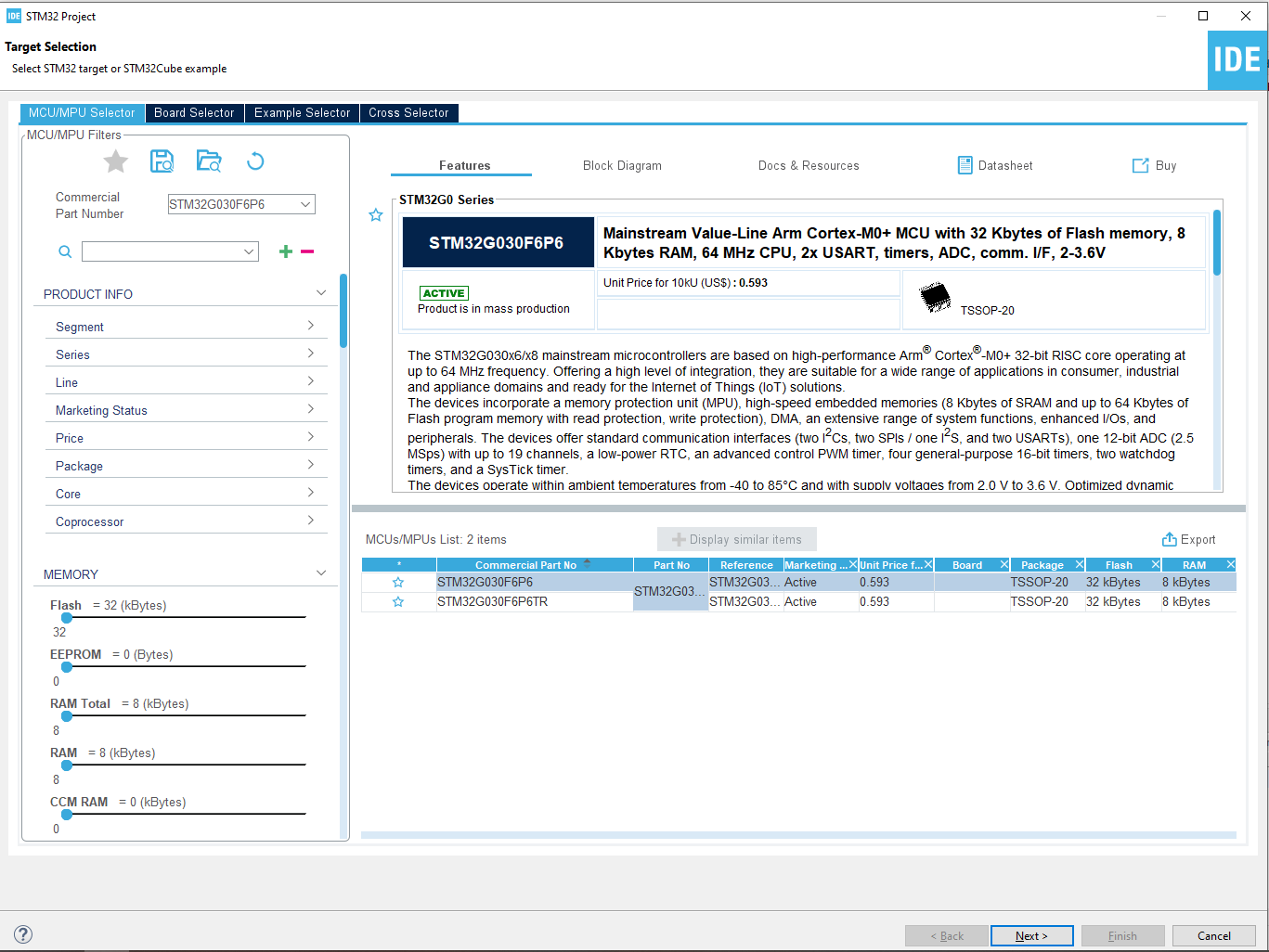Click the EEPROM slider handle
Screen dimensions: 1269x952
coord(67,667)
